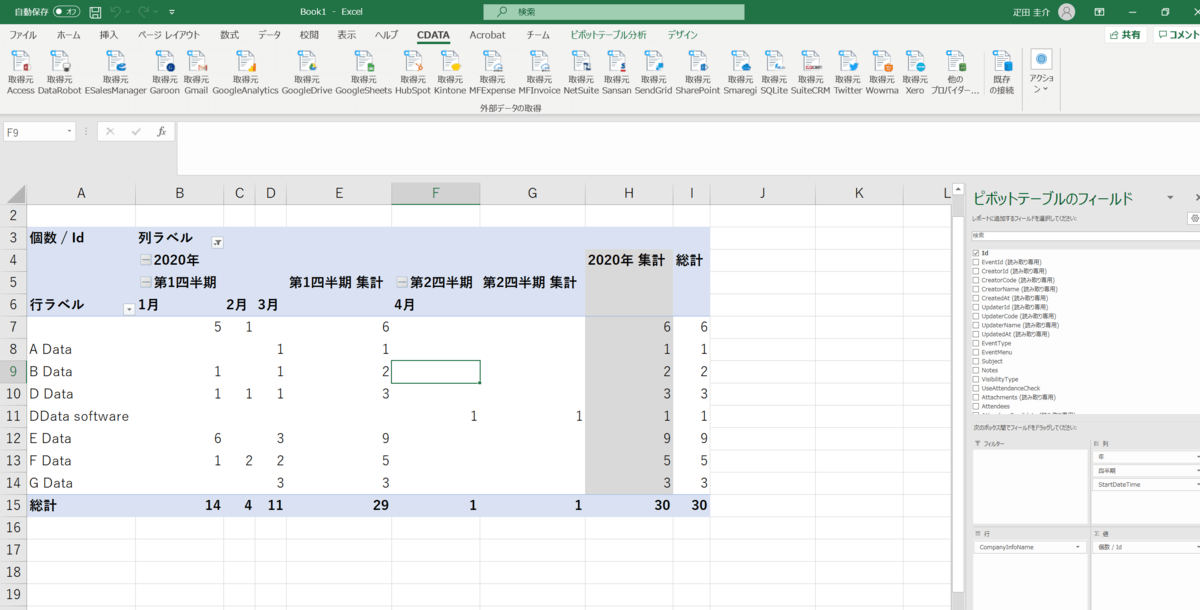Click the 共有 share button

pos(1124,35)
